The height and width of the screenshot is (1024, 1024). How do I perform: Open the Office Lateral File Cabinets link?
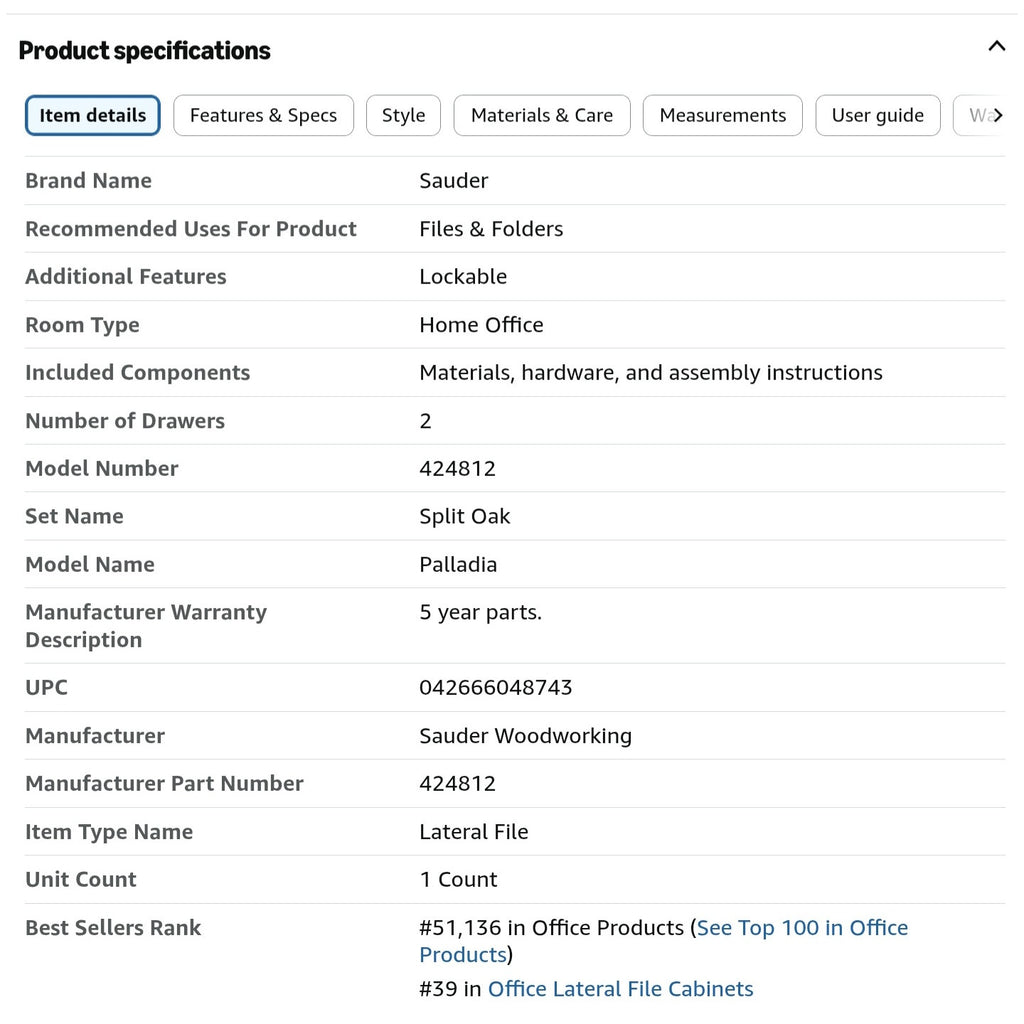point(620,989)
